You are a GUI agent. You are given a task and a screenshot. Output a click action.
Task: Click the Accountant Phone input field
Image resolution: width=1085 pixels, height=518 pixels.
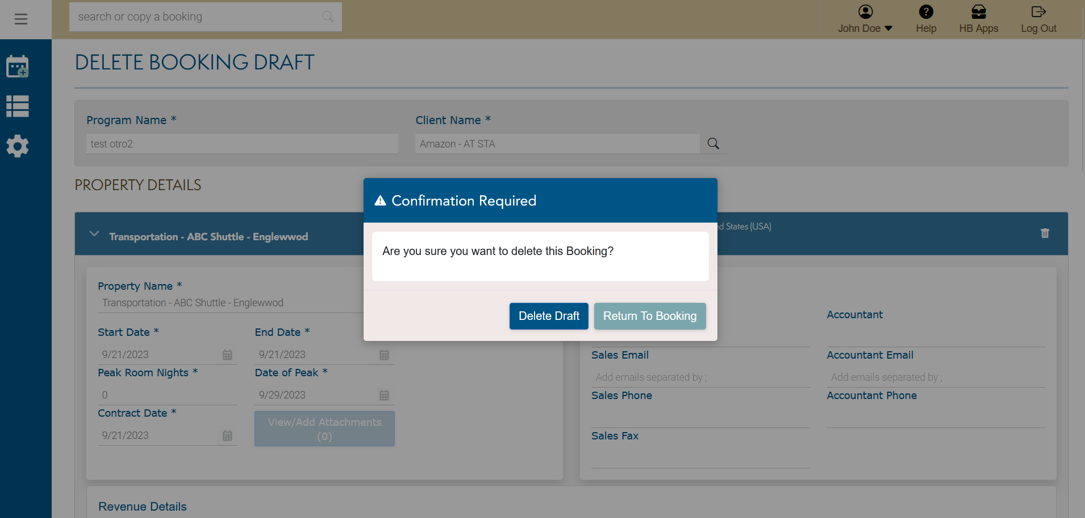pyautogui.click(x=936, y=418)
